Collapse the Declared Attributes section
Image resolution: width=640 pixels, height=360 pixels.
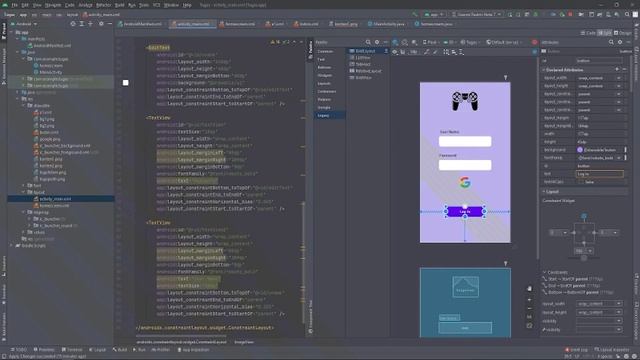coord(544,70)
